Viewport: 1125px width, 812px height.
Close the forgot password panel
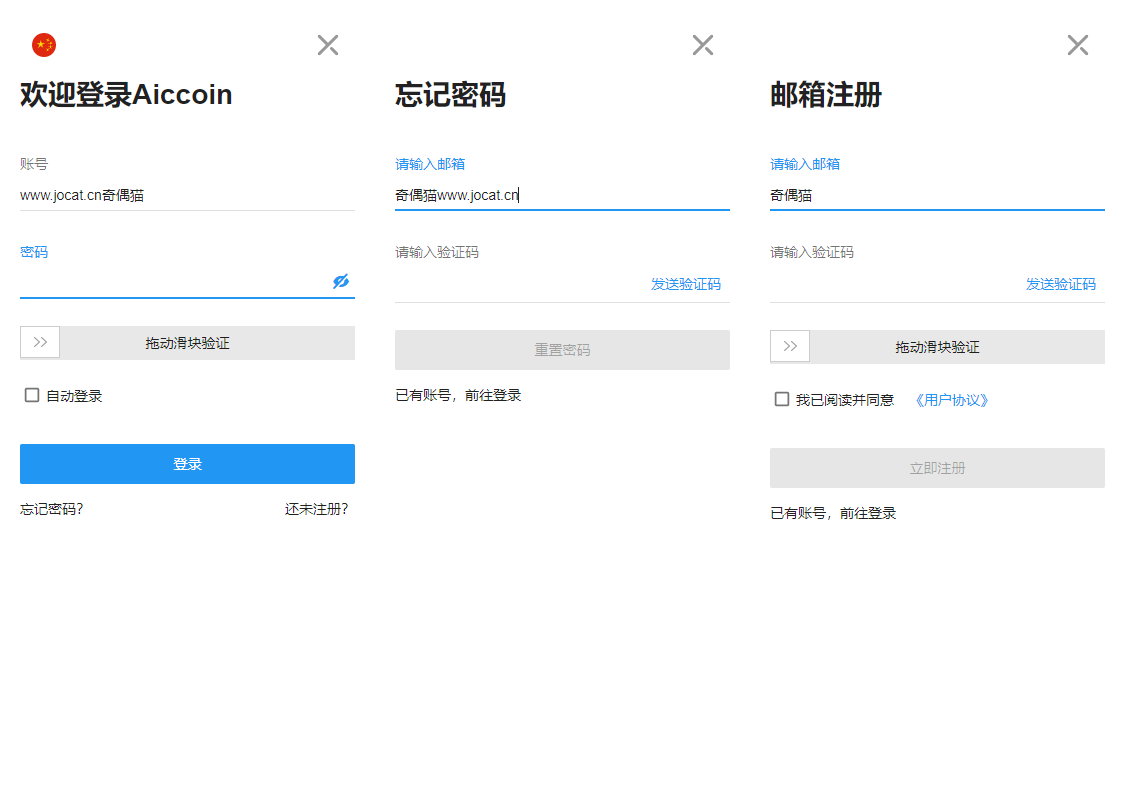[x=703, y=45]
